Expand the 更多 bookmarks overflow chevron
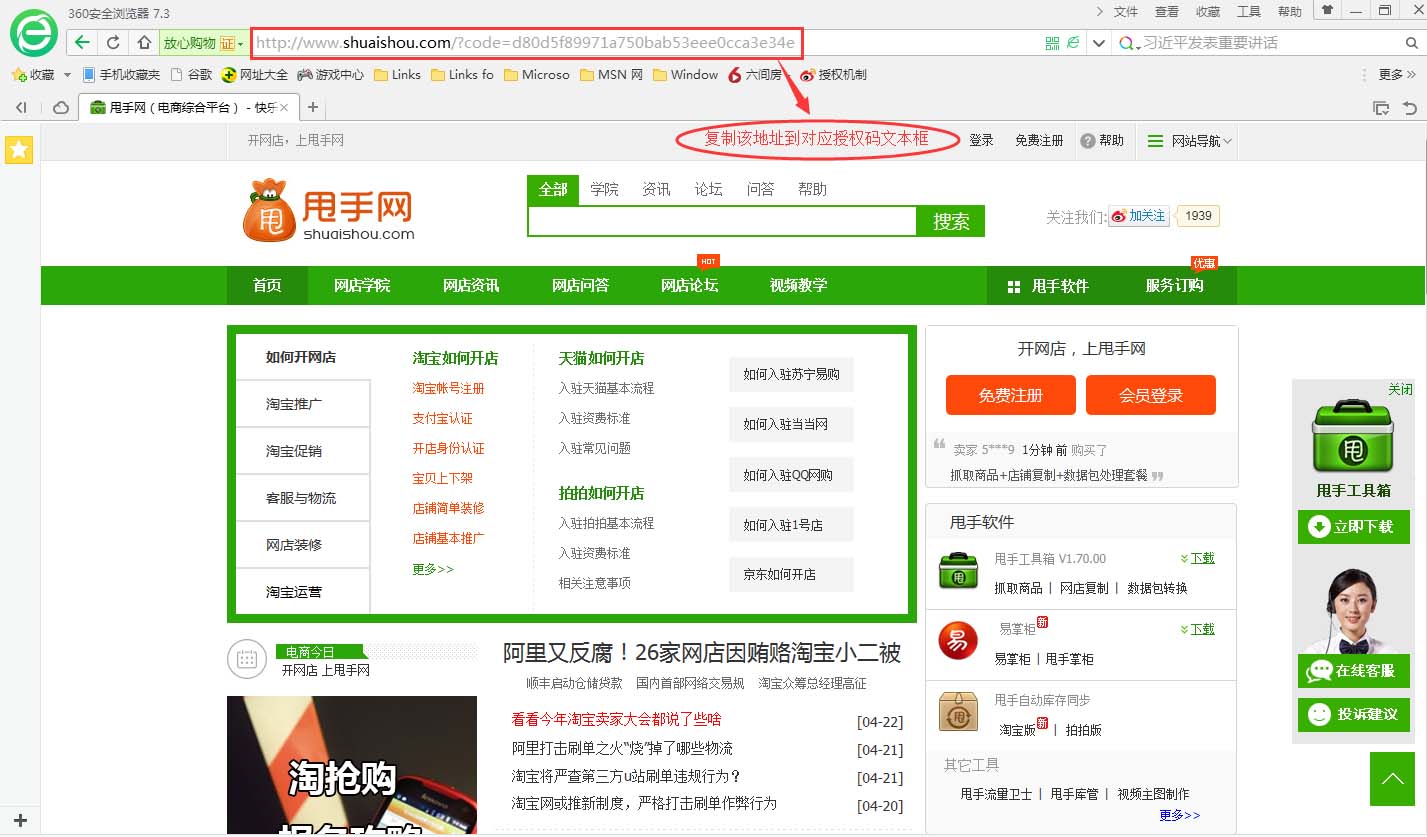1427x837 pixels. pyautogui.click(x=1410, y=75)
